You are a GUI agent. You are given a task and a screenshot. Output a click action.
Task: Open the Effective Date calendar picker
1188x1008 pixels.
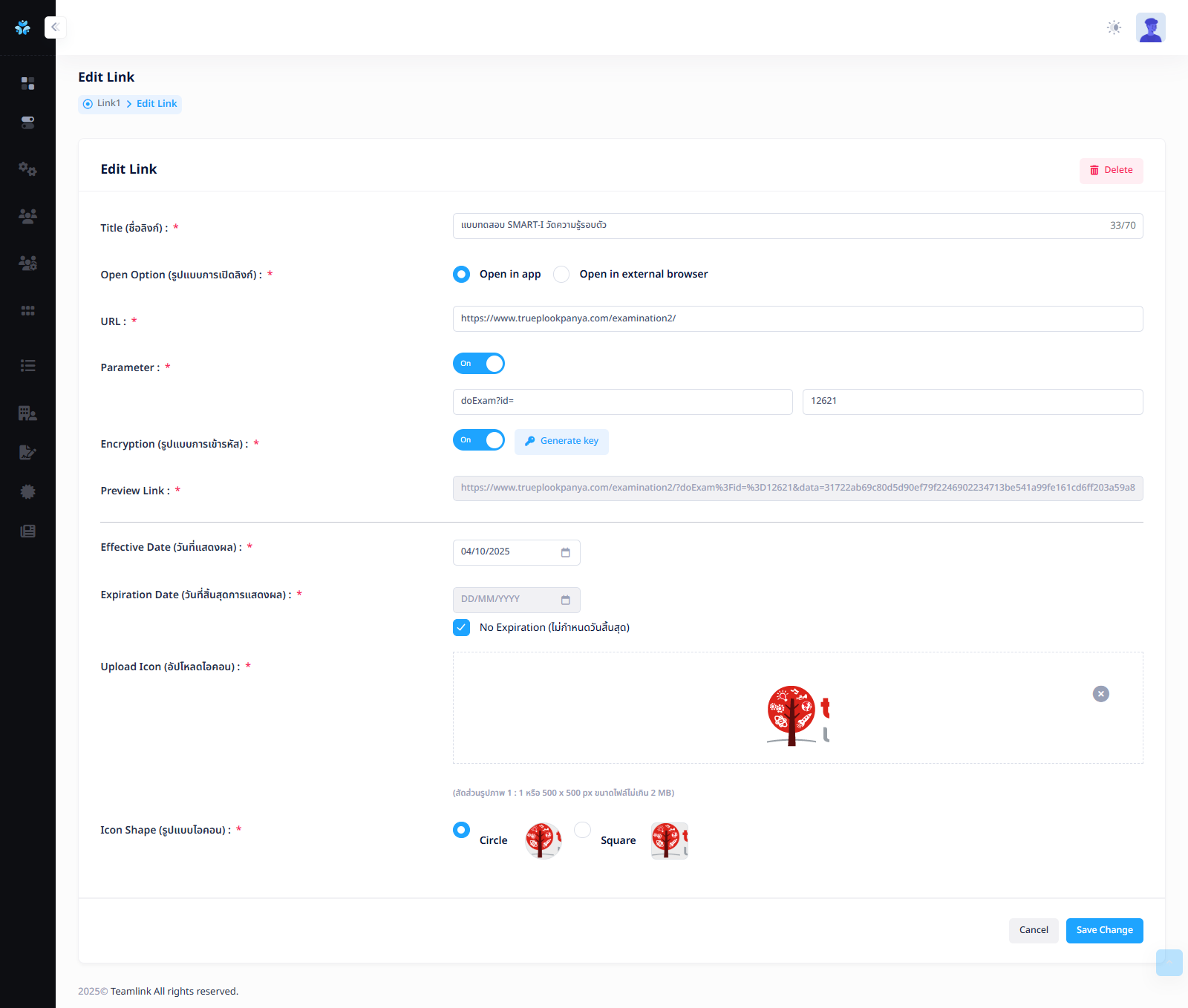point(565,552)
